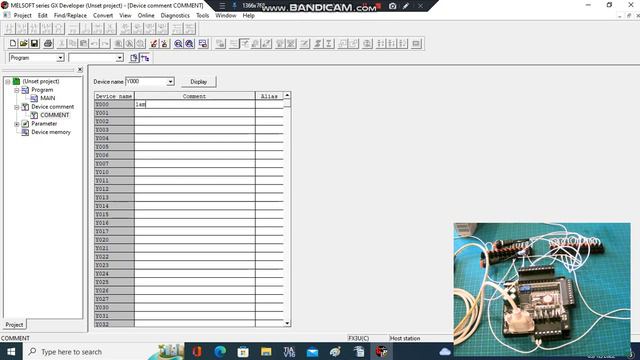The height and width of the screenshot is (360, 640).
Task: Open the empty dropdown next to Program
Action: point(120,58)
